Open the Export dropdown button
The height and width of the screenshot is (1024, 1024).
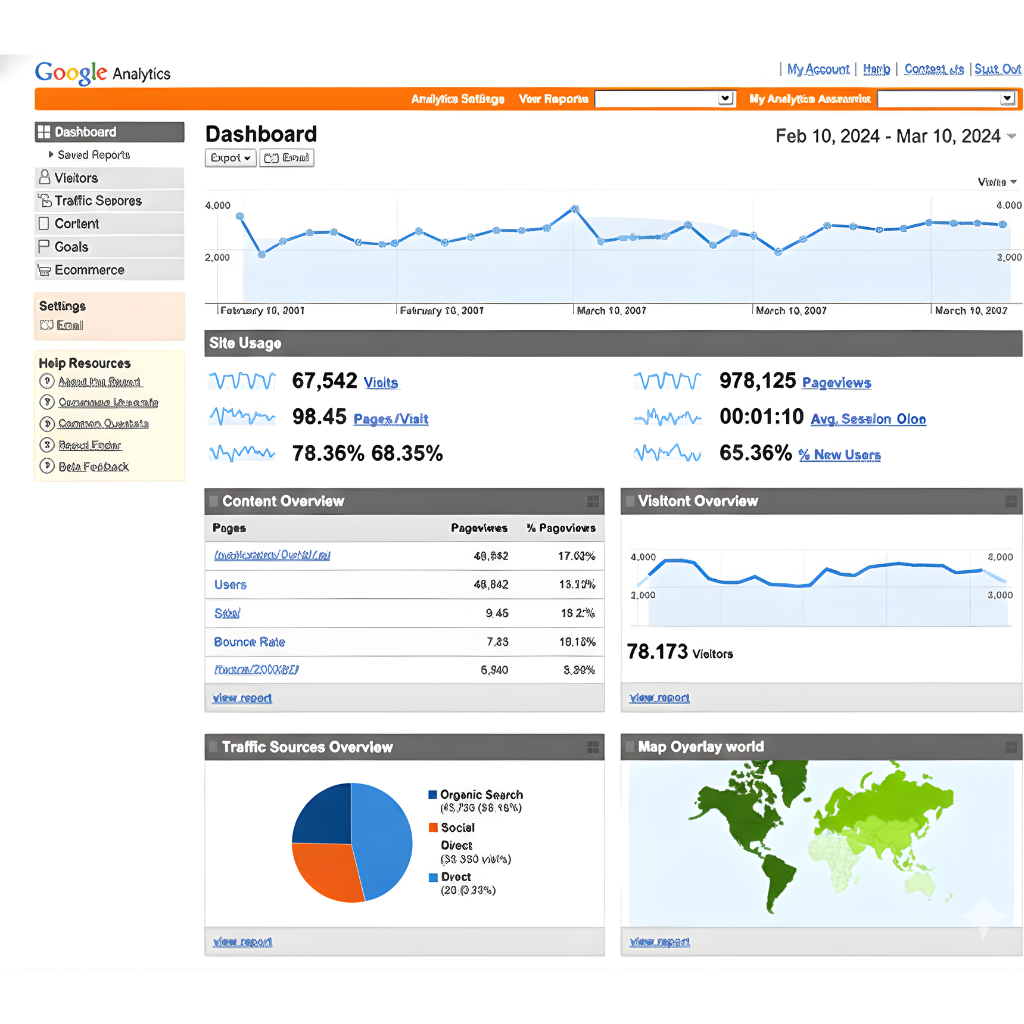click(x=230, y=158)
